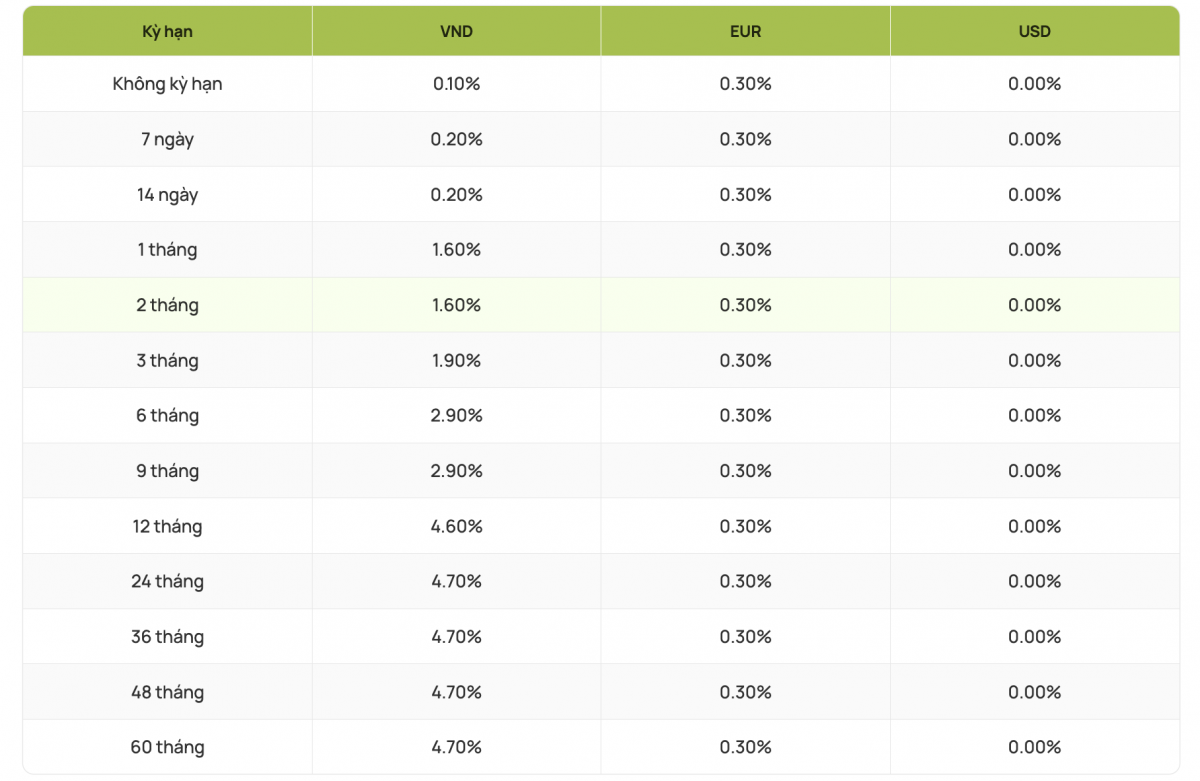Viewport: 1200px width, 781px height.
Task: Select the 24 tháng term label
Action: pyautogui.click(x=167, y=581)
